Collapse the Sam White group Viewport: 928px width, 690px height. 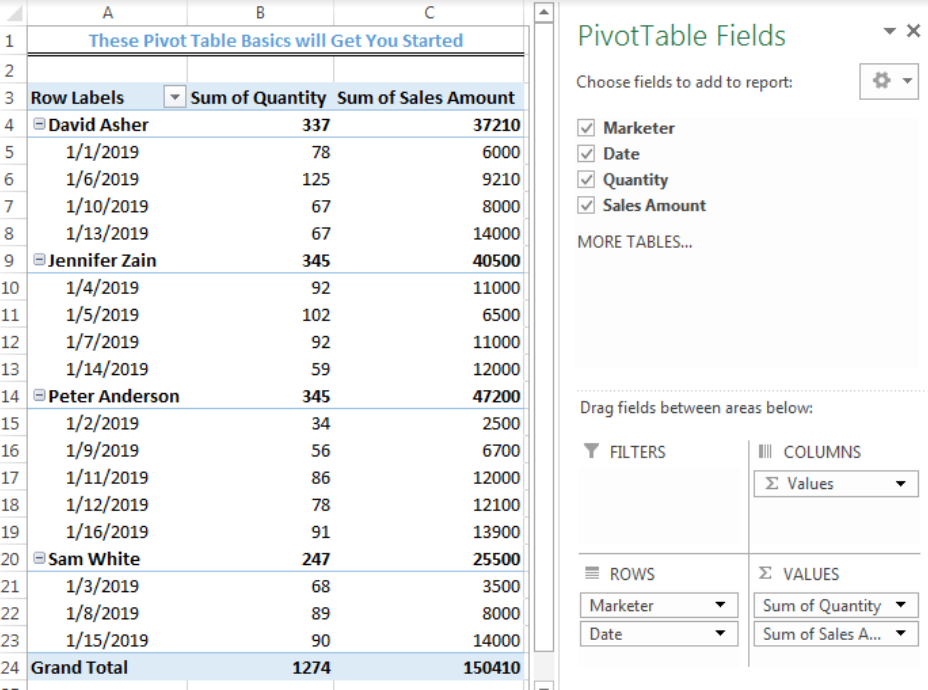38,558
